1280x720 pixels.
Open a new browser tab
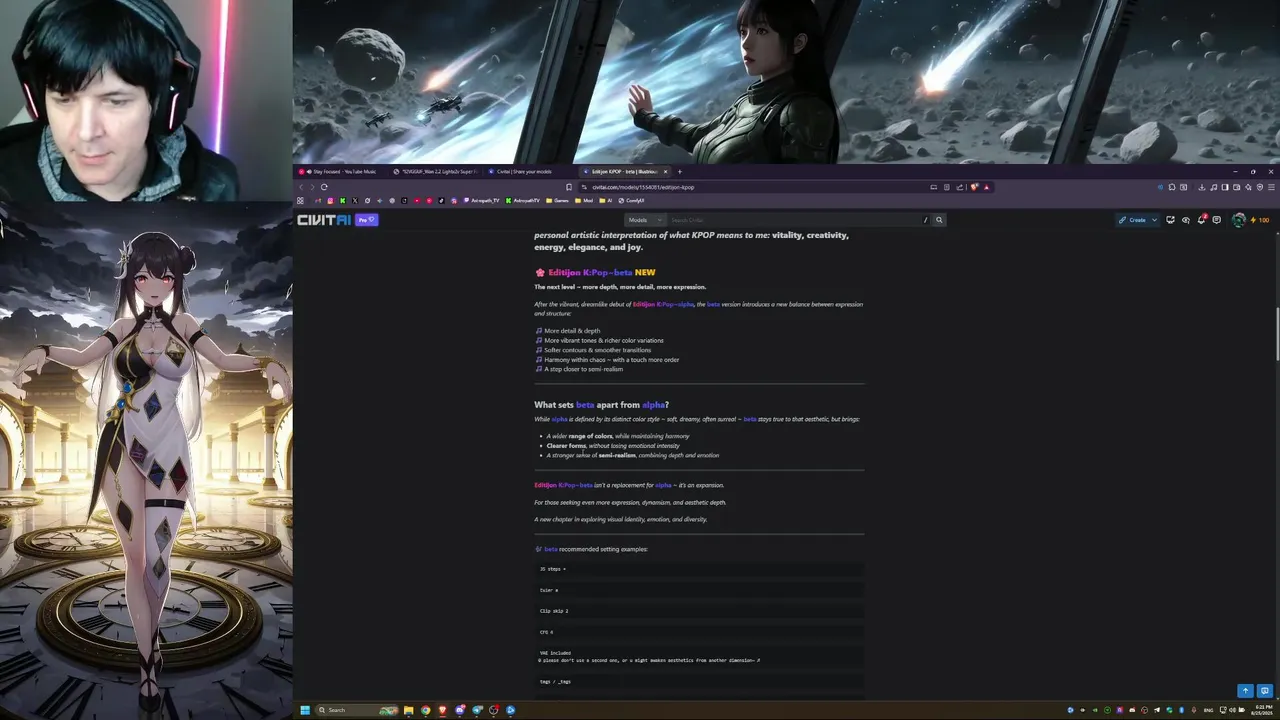point(680,171)
